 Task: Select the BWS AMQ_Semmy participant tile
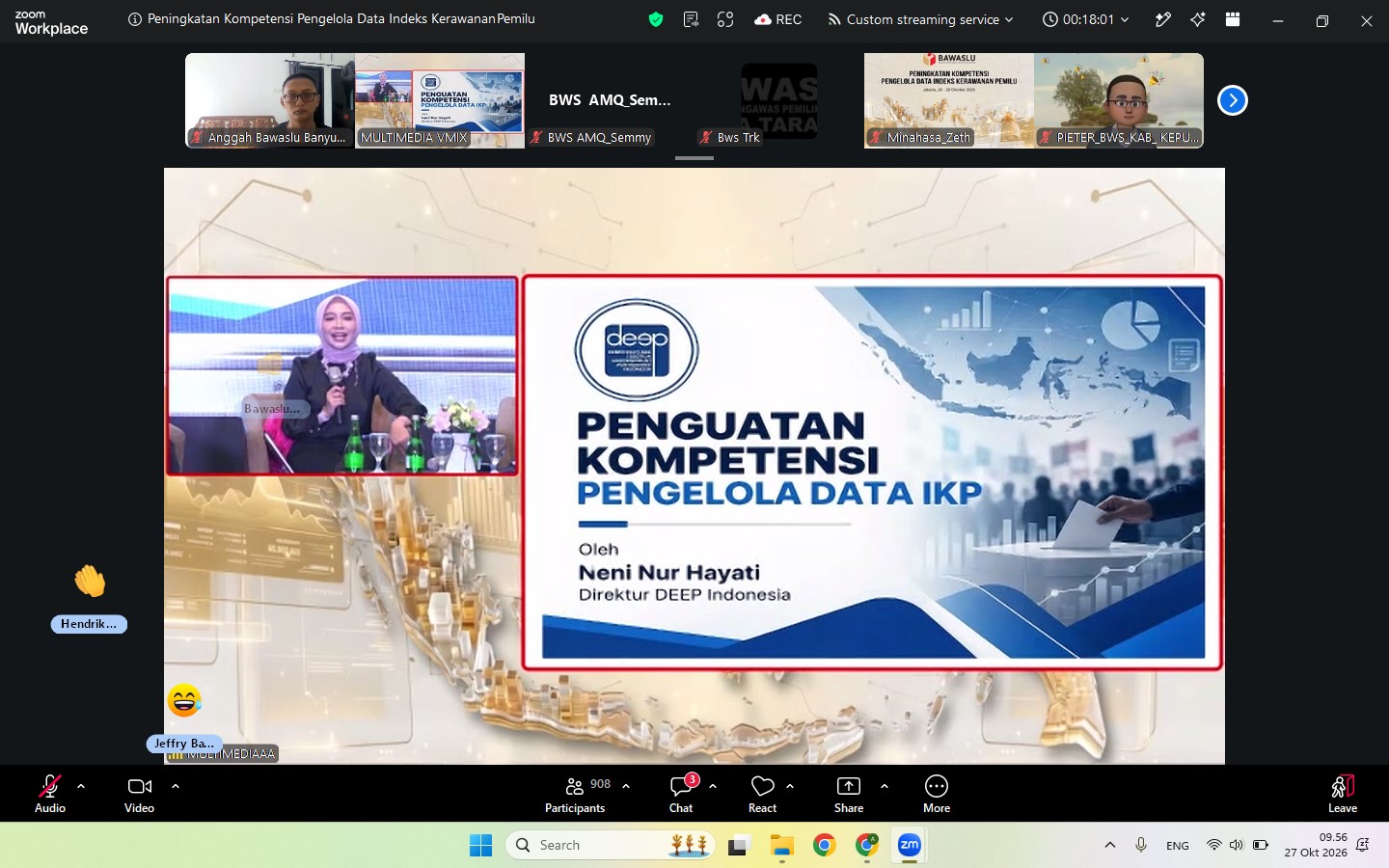610,100
